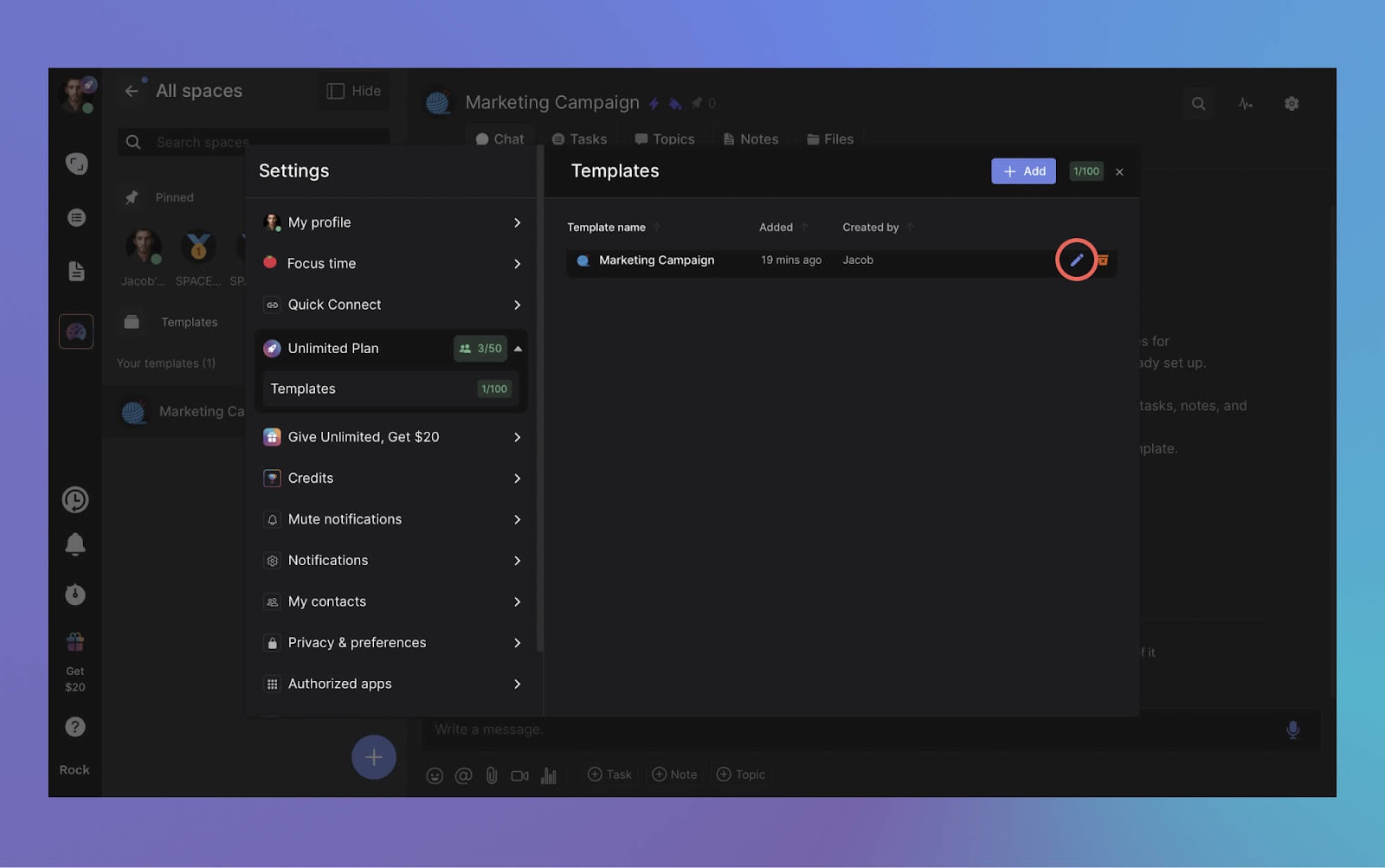Switch to Notes tab
This screenshot has width=1385, height=868.
click(x=750, y=139)
